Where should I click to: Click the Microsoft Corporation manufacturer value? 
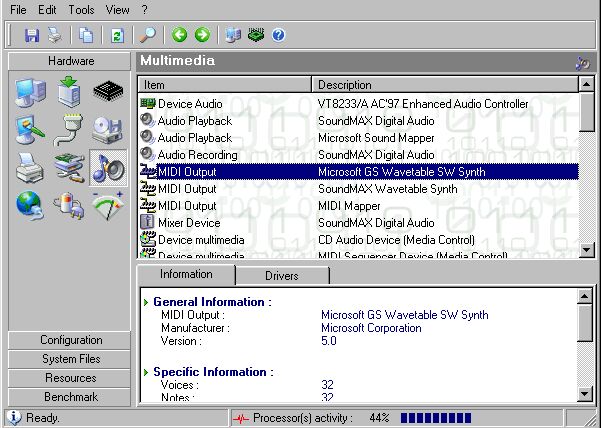371,328
